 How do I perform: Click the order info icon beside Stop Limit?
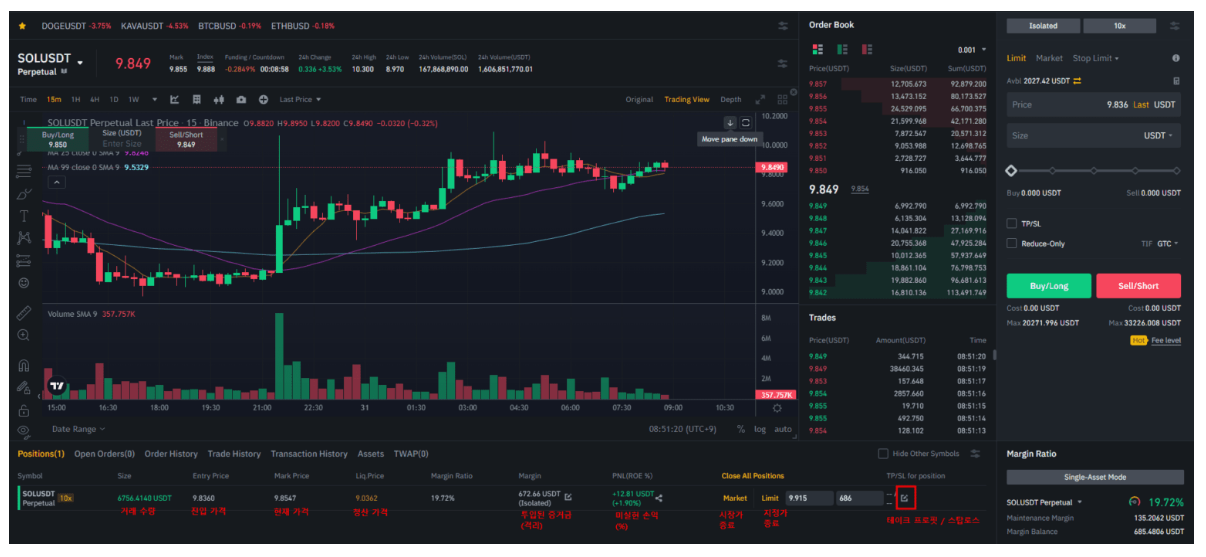pyautogui.click(x=1176, y=58)
